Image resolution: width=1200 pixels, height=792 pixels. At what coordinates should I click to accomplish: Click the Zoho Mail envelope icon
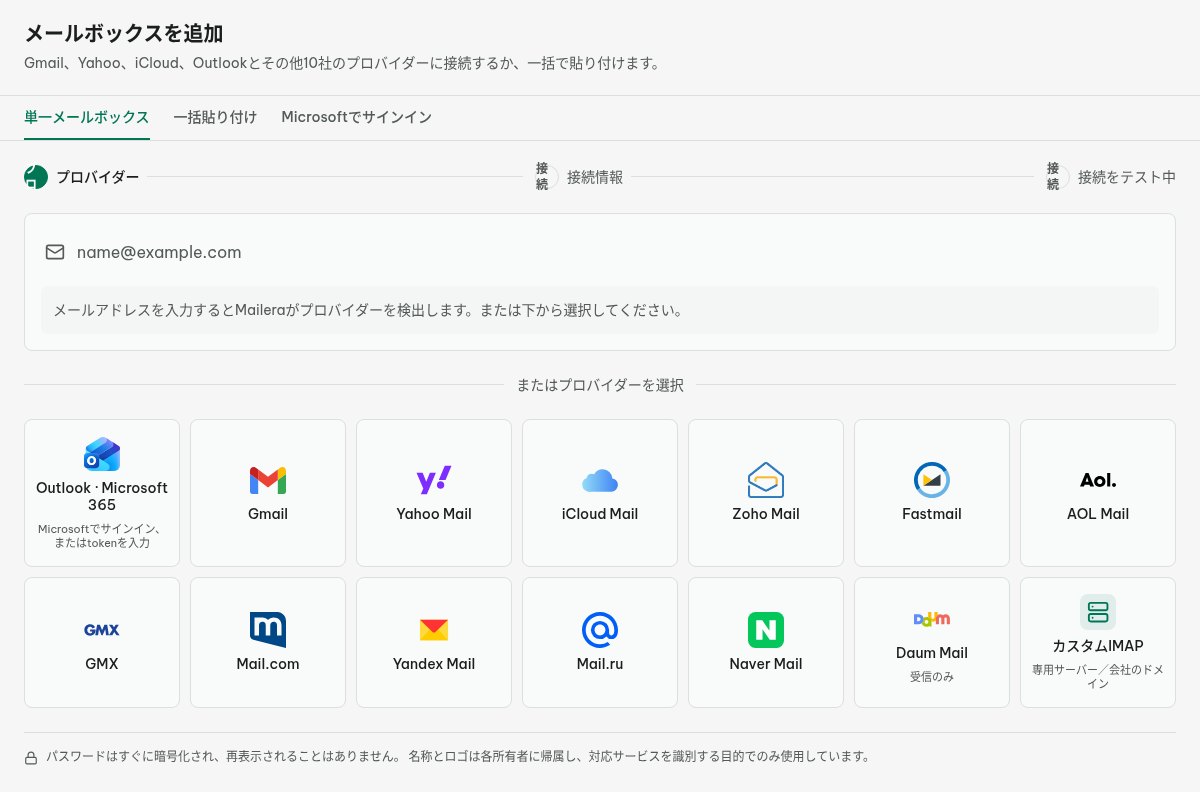point(766,480)
